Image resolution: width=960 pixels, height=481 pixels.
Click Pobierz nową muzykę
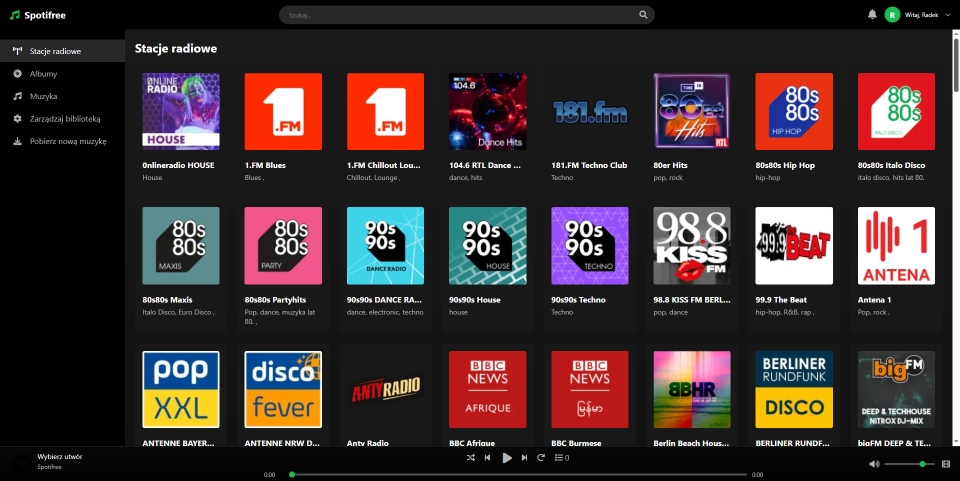tap(67, 141)
